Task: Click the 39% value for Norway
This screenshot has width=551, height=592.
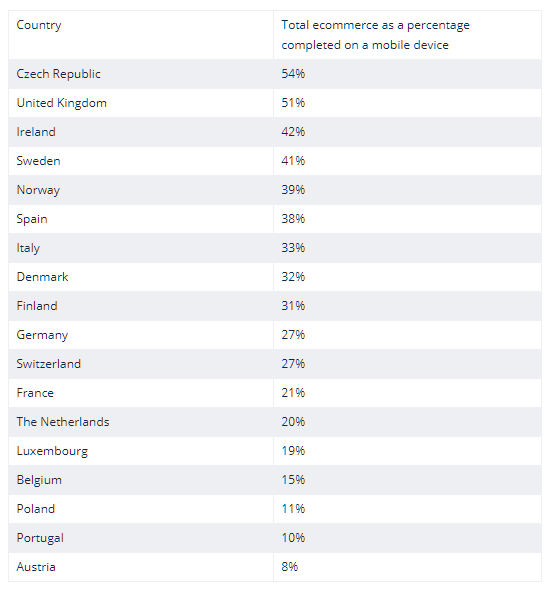Action: 293,190
